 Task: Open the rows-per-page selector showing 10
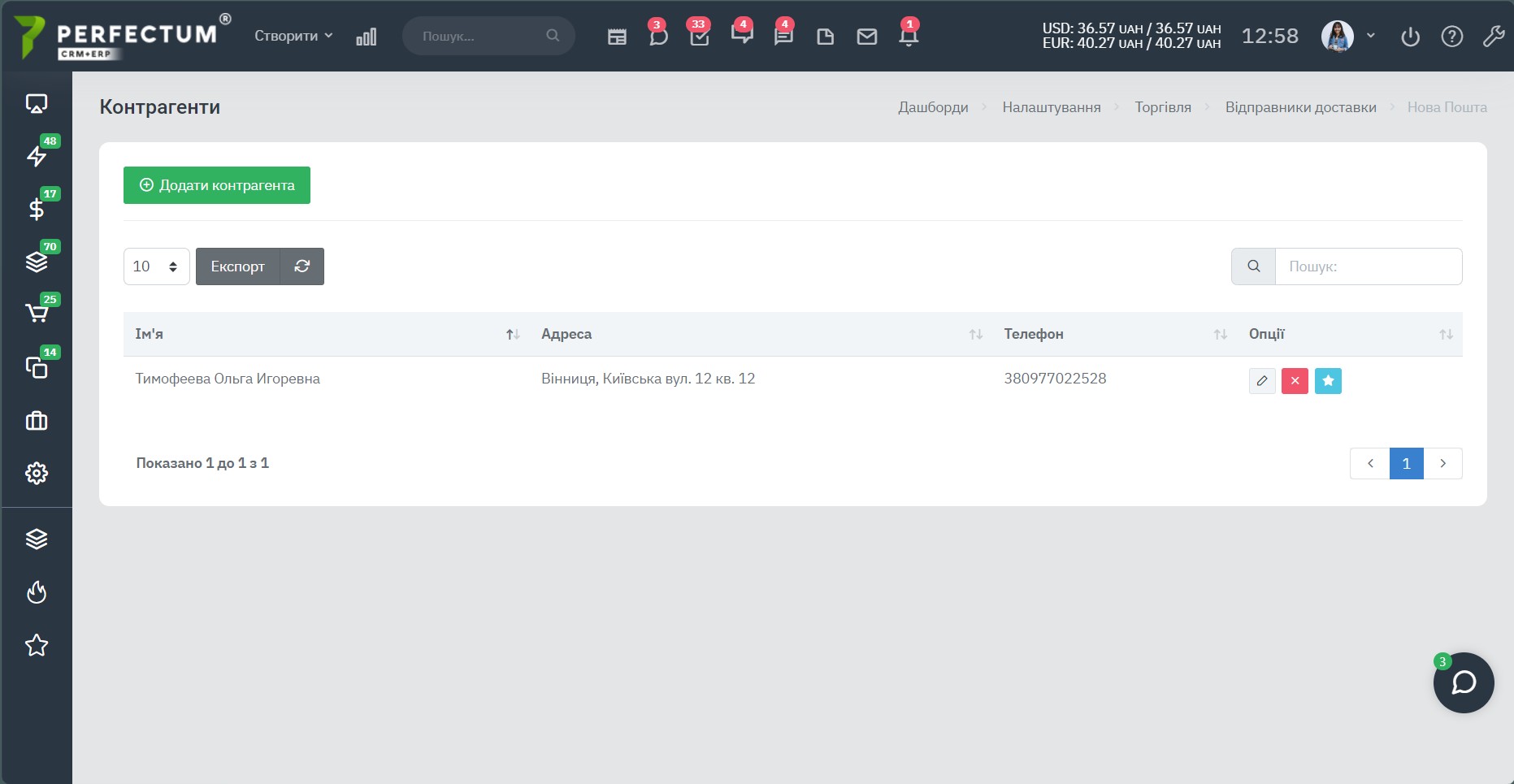point(157,266)
